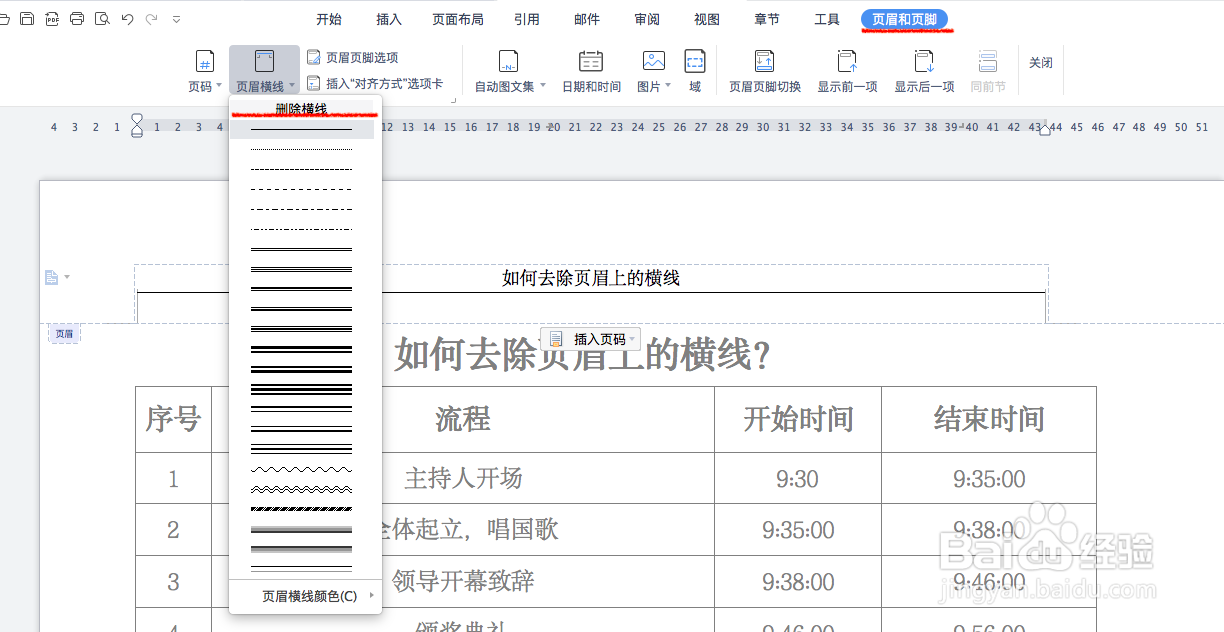Switch to the 视图 ribbon tab
The image size is (1224, 632).
point(706,18)
